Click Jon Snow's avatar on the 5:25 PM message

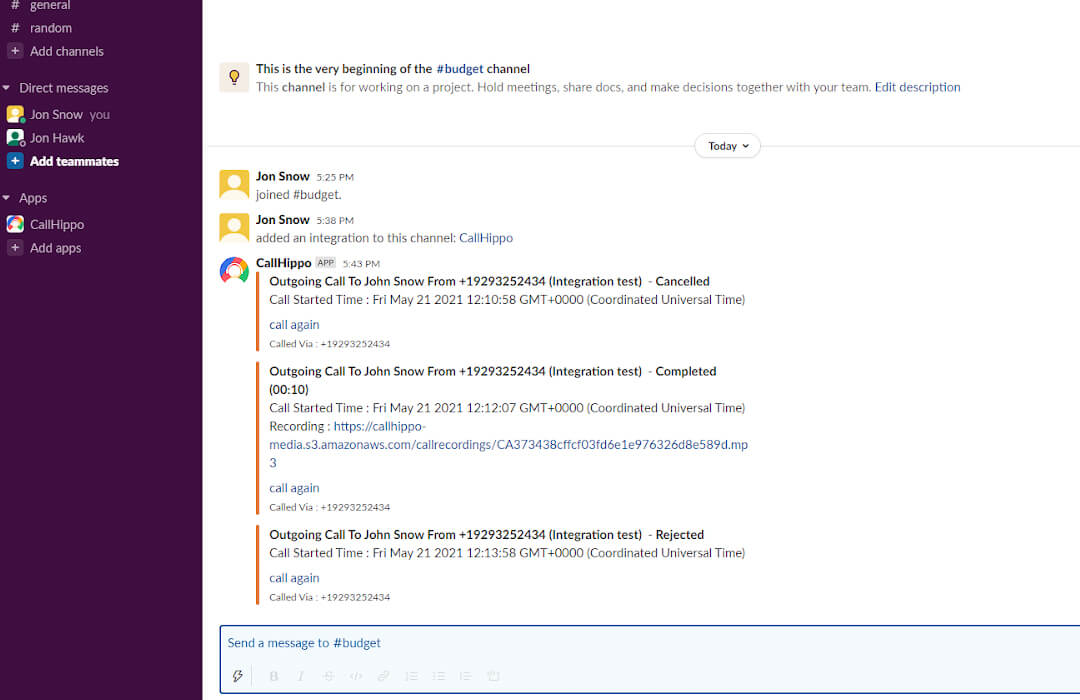point(234,184)
